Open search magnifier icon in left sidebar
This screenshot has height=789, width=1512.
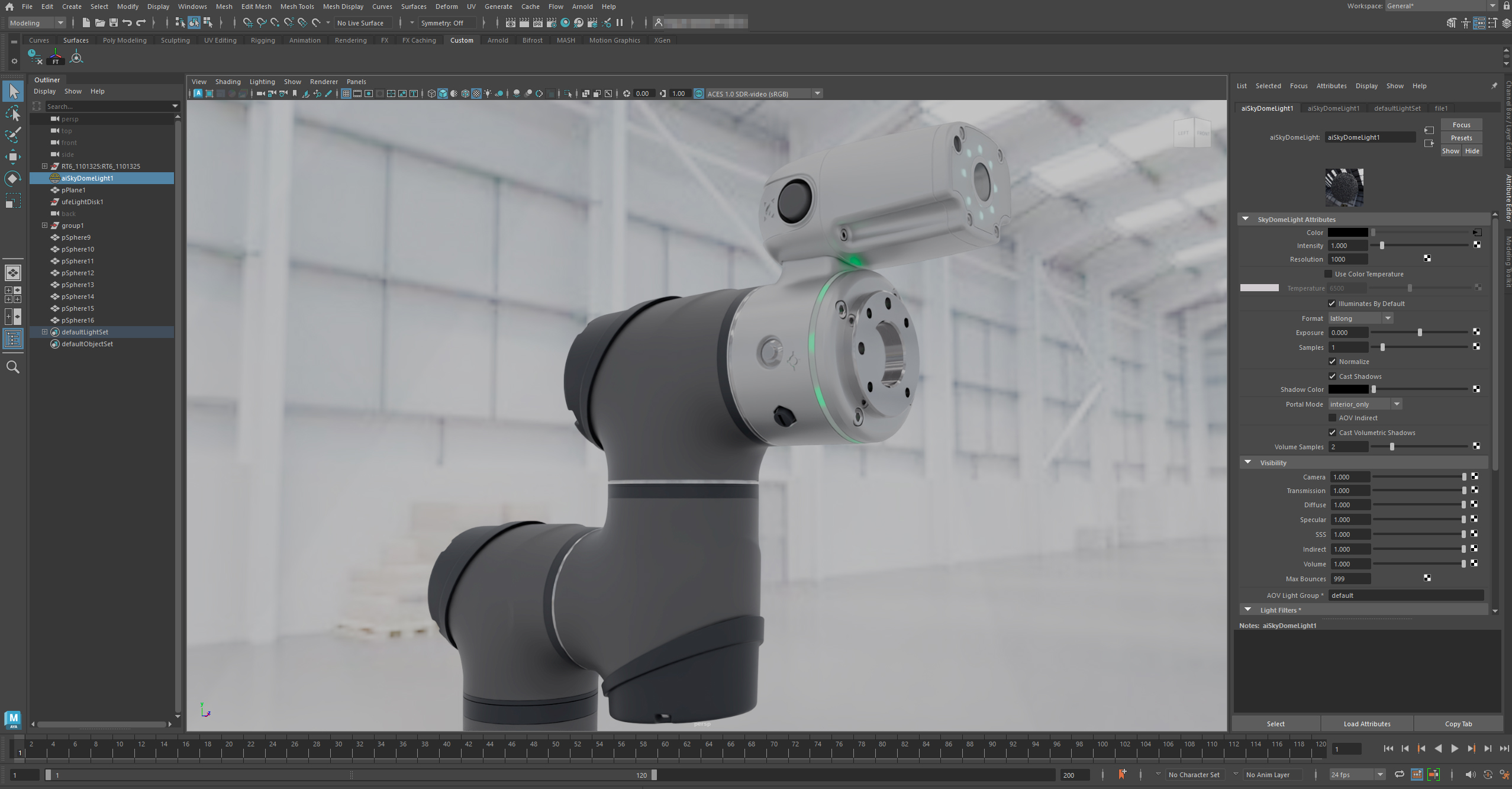tap(13, 368)
